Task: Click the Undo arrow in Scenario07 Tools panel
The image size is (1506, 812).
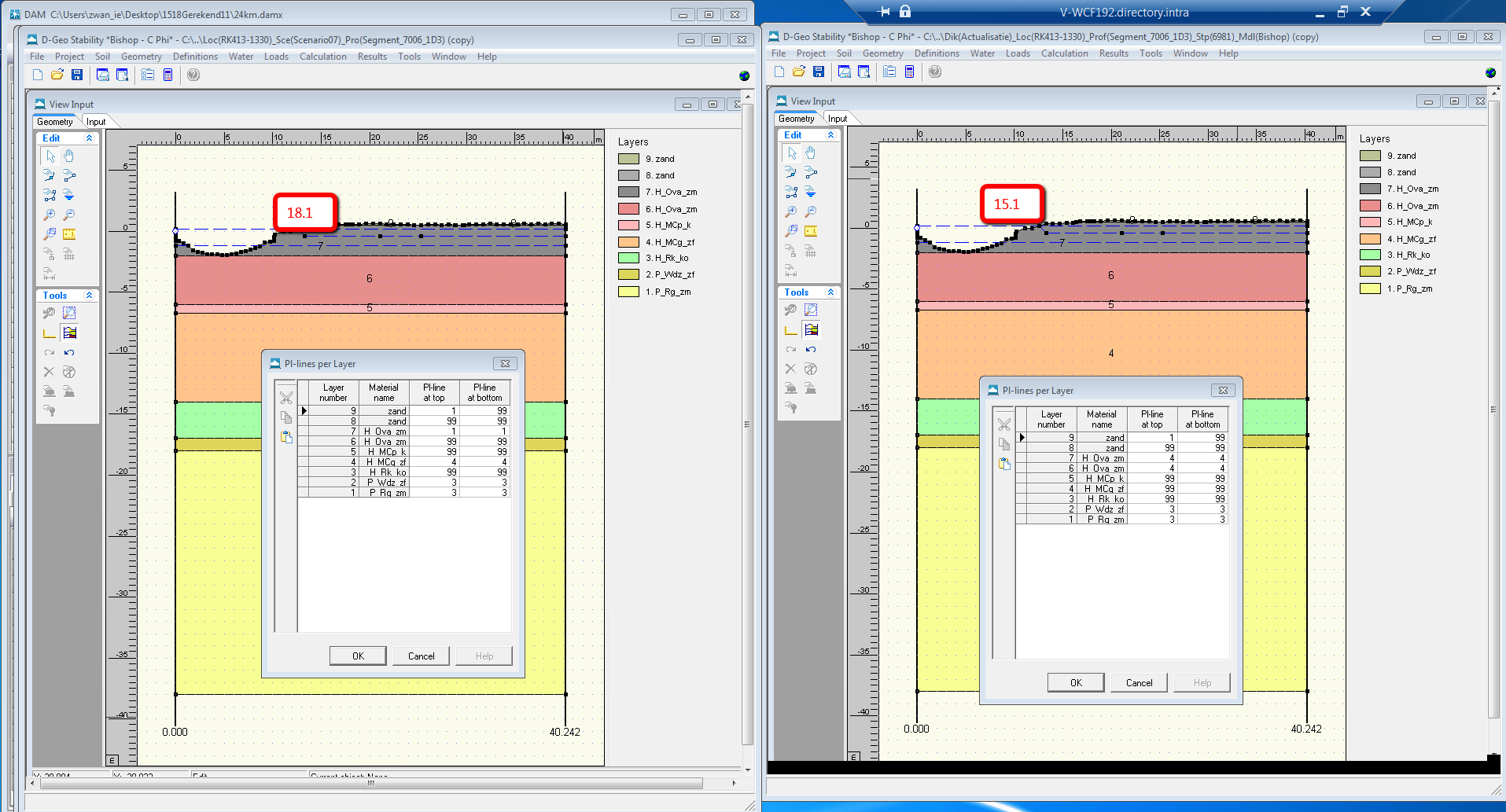Action: (69, 353)
